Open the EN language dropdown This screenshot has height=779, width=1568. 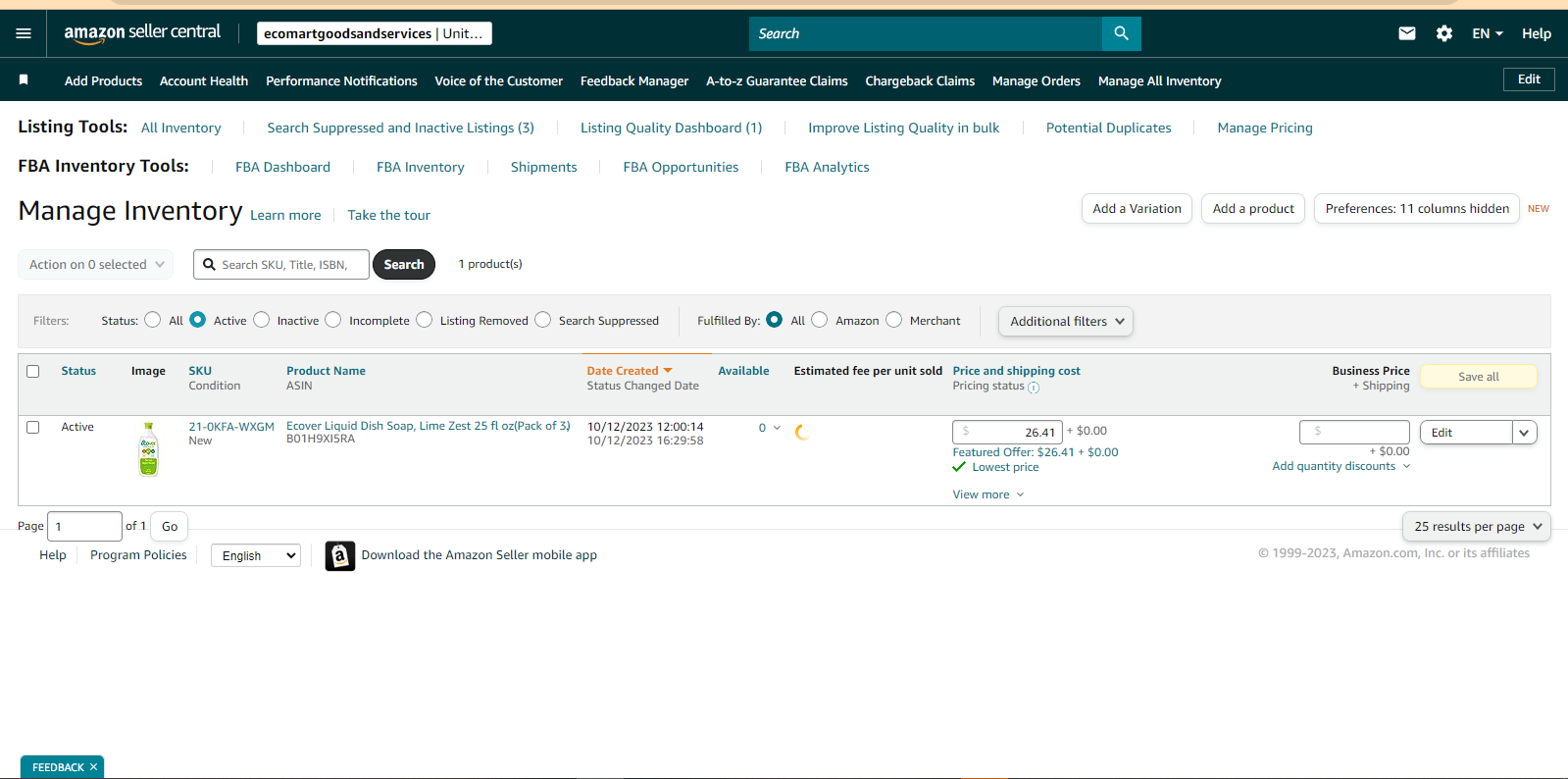(x=1487, y=33)
